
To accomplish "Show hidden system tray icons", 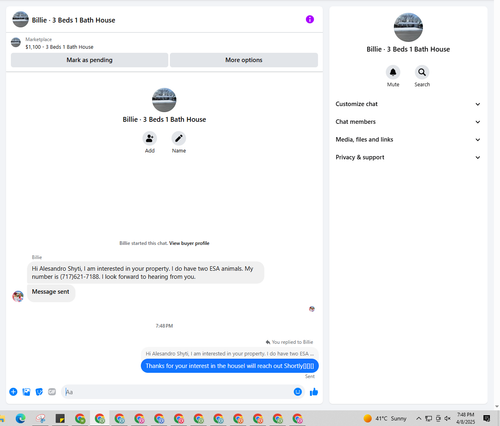I will 419,418.
